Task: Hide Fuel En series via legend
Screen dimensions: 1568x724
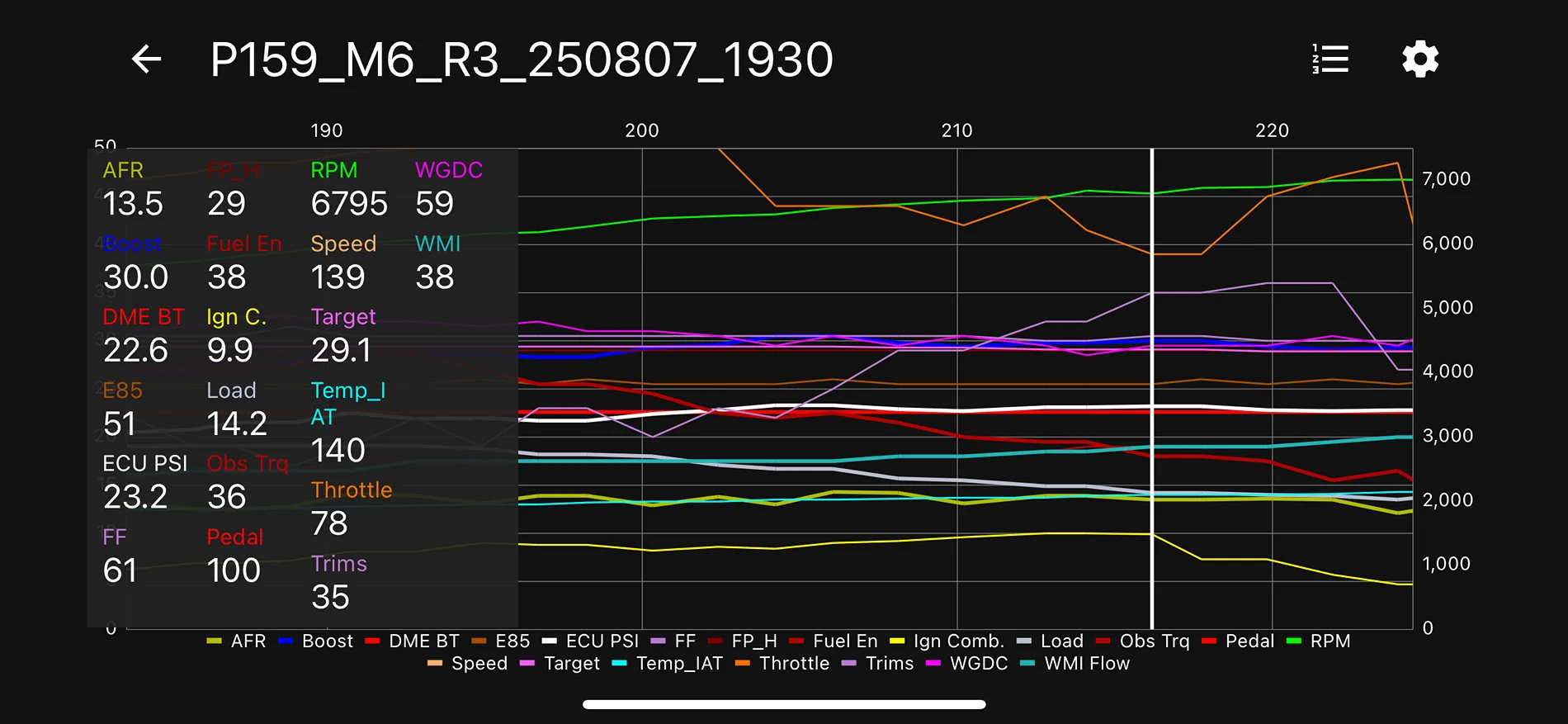Action: click(834, 641)
